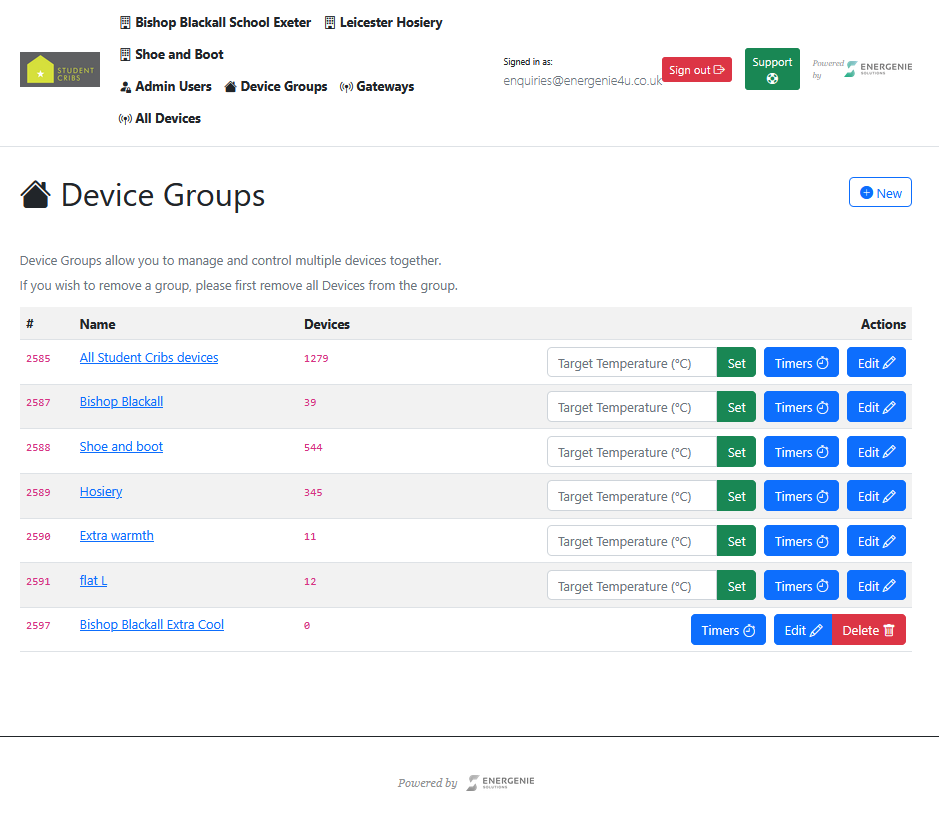
Task: Click the Actions column header
Action: click(883, 324)
